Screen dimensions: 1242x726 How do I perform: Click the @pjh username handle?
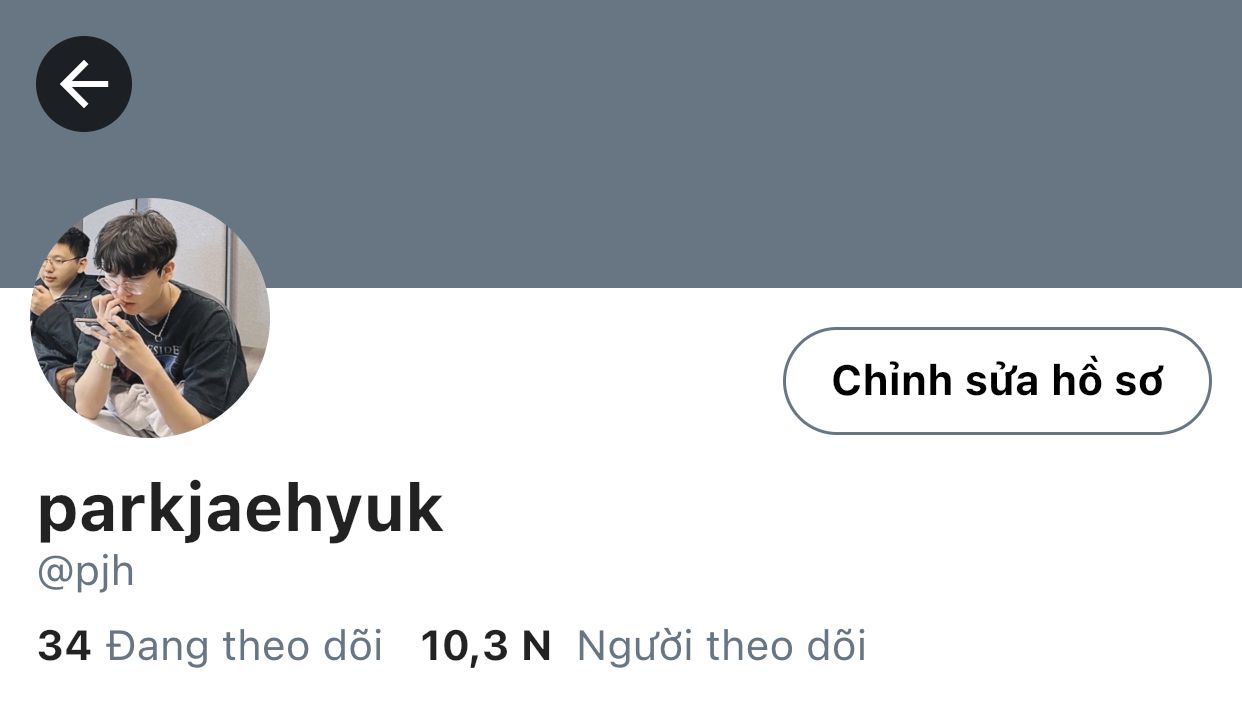[85, 573]
